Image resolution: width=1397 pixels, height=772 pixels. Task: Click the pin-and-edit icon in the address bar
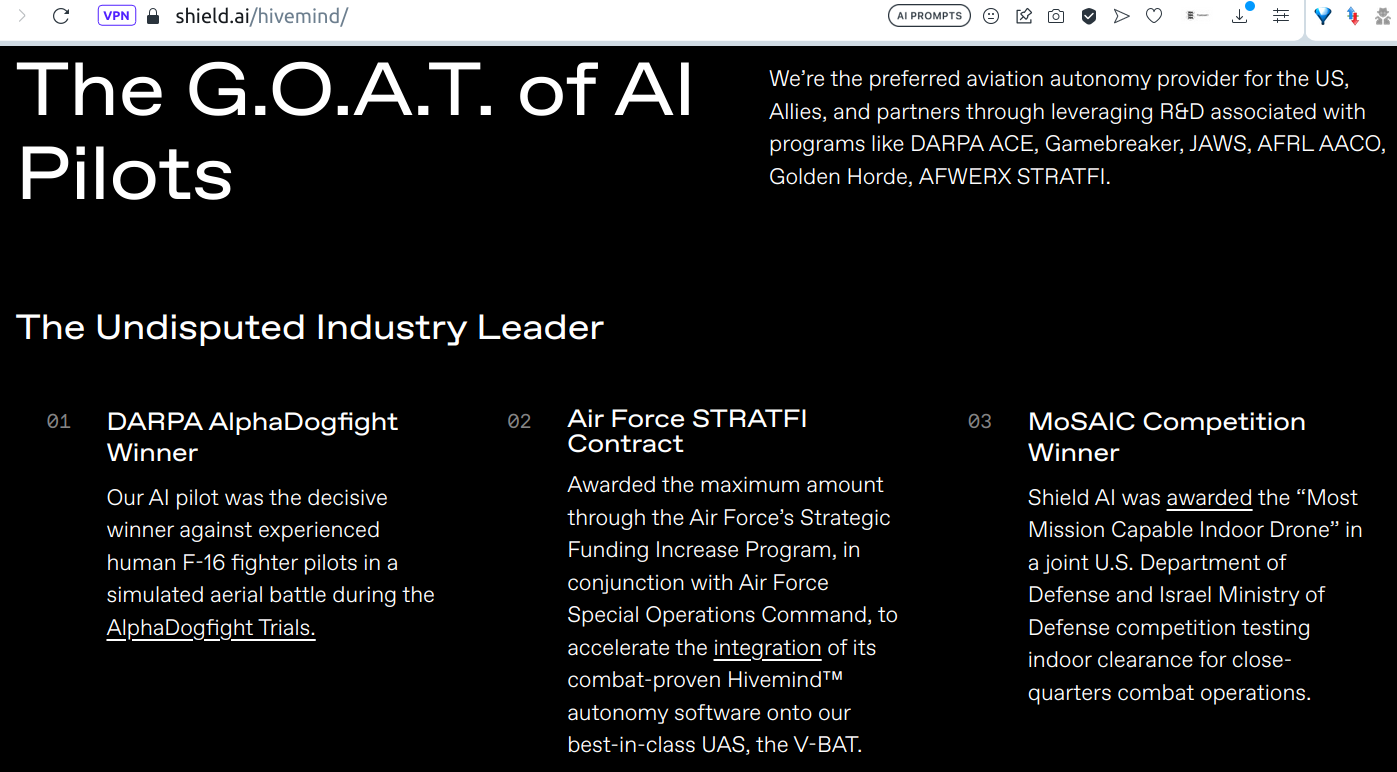point(1023,16)
